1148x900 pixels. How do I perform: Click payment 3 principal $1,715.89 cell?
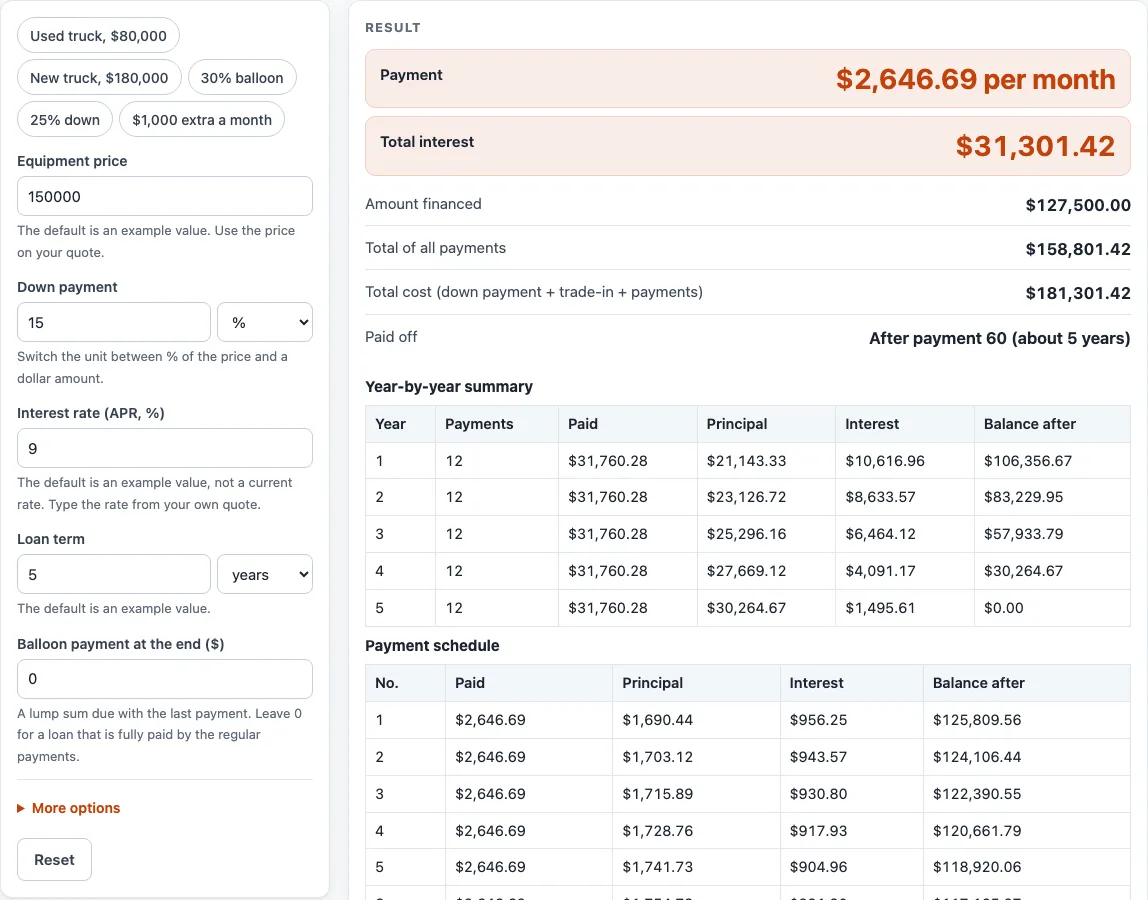click(x=696, y=794)
